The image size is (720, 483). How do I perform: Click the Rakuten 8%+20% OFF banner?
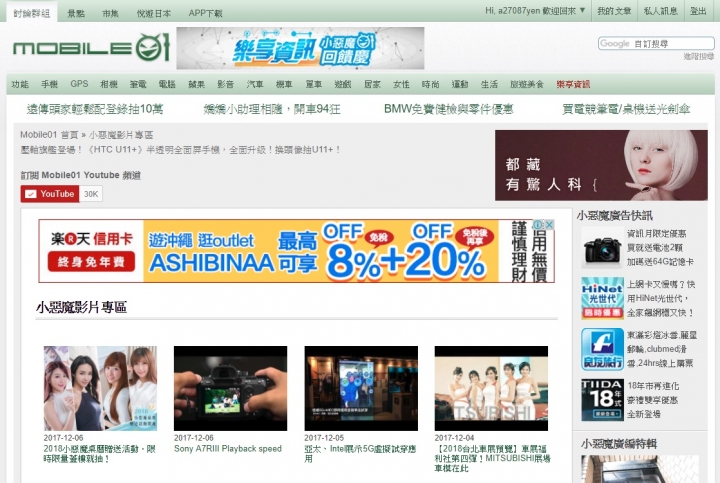click(x=297, y=251)
